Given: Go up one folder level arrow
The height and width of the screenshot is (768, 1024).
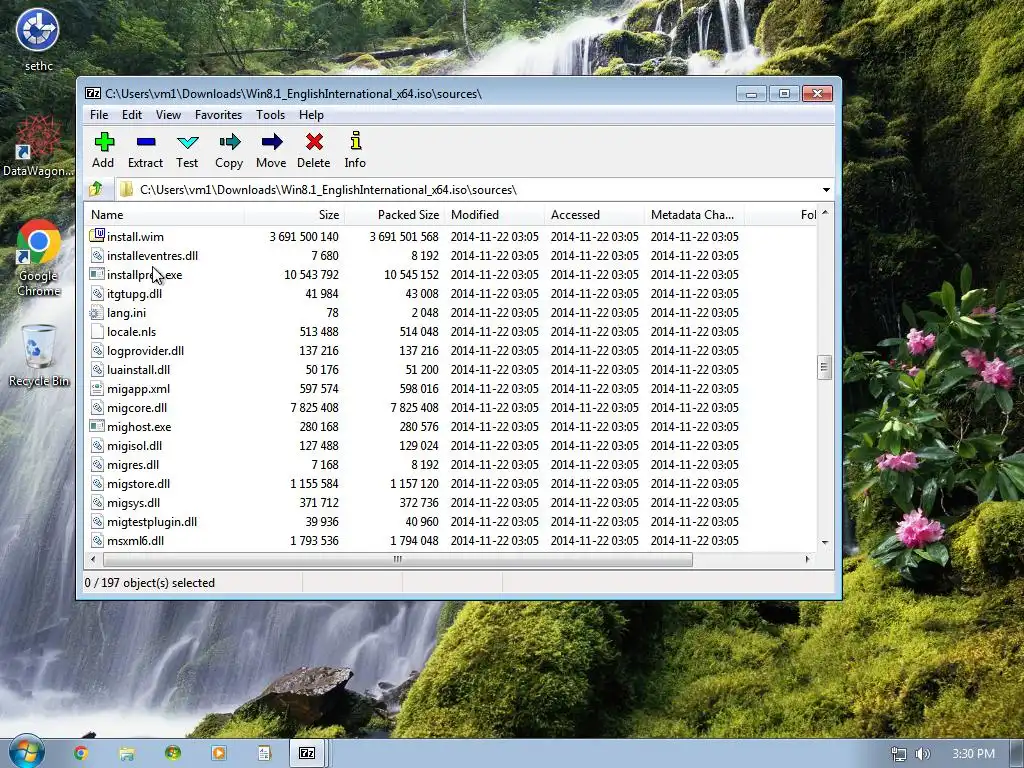Looking at the screenshot, I should pyautogui.click(x=96, y=189).
